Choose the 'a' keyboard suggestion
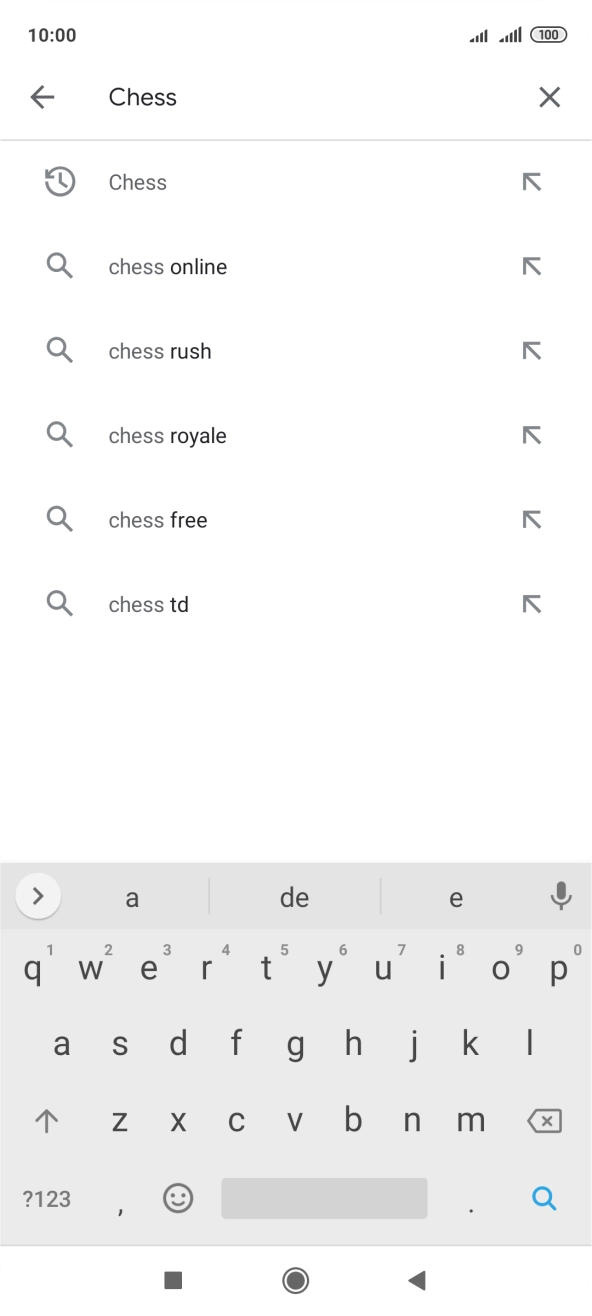Viewport: 592px width, 1316px height. 132,896
